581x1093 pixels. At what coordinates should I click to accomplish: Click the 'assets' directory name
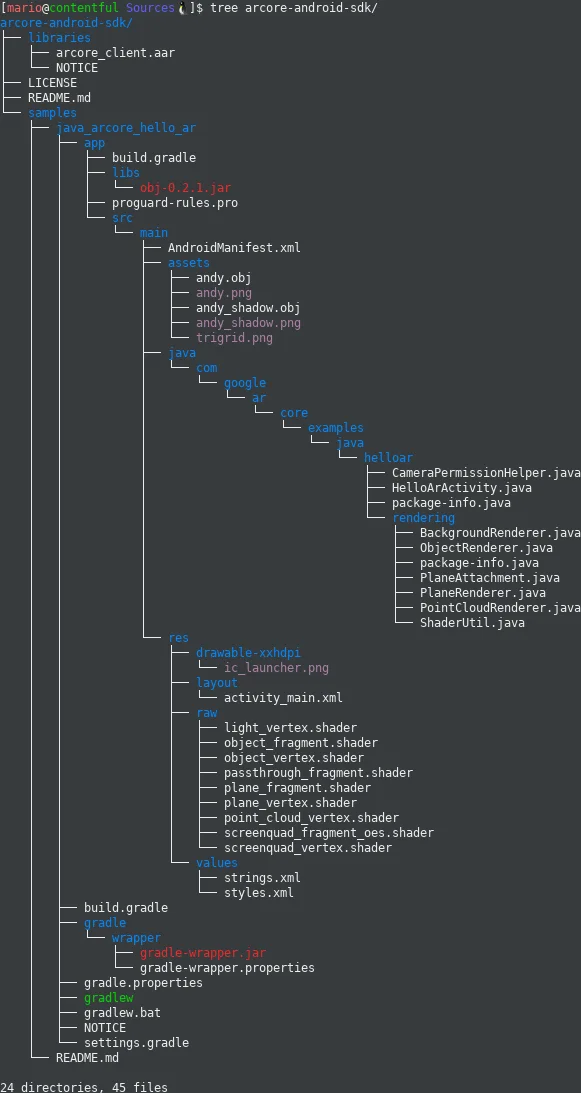[188, 263]
